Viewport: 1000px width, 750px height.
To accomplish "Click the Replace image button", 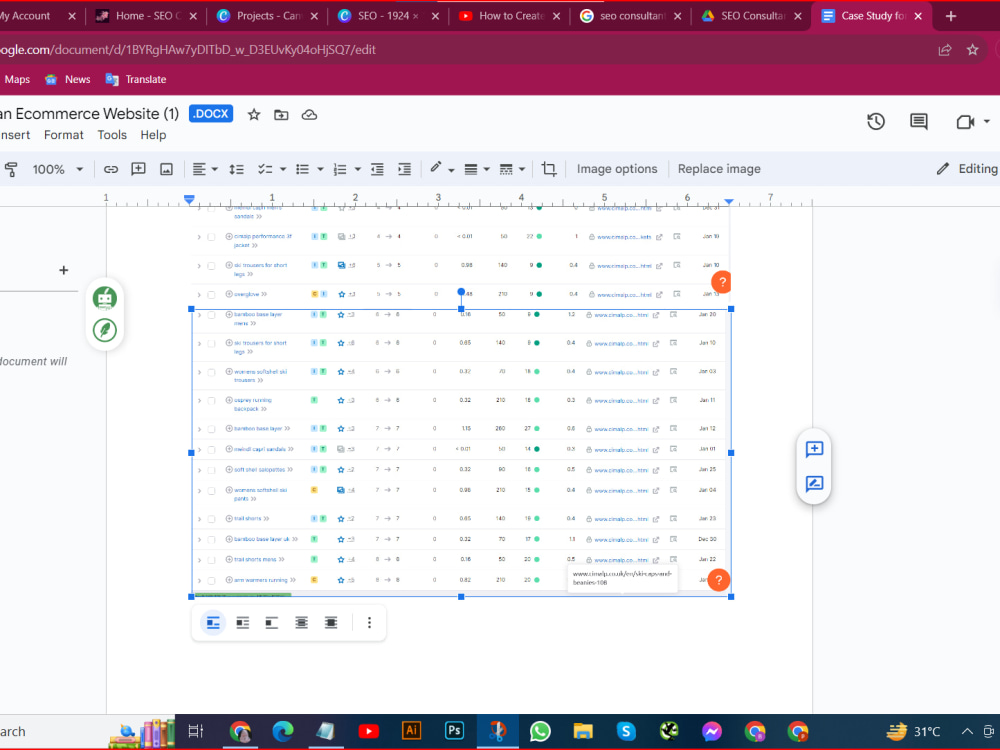I will click(719, 169).
